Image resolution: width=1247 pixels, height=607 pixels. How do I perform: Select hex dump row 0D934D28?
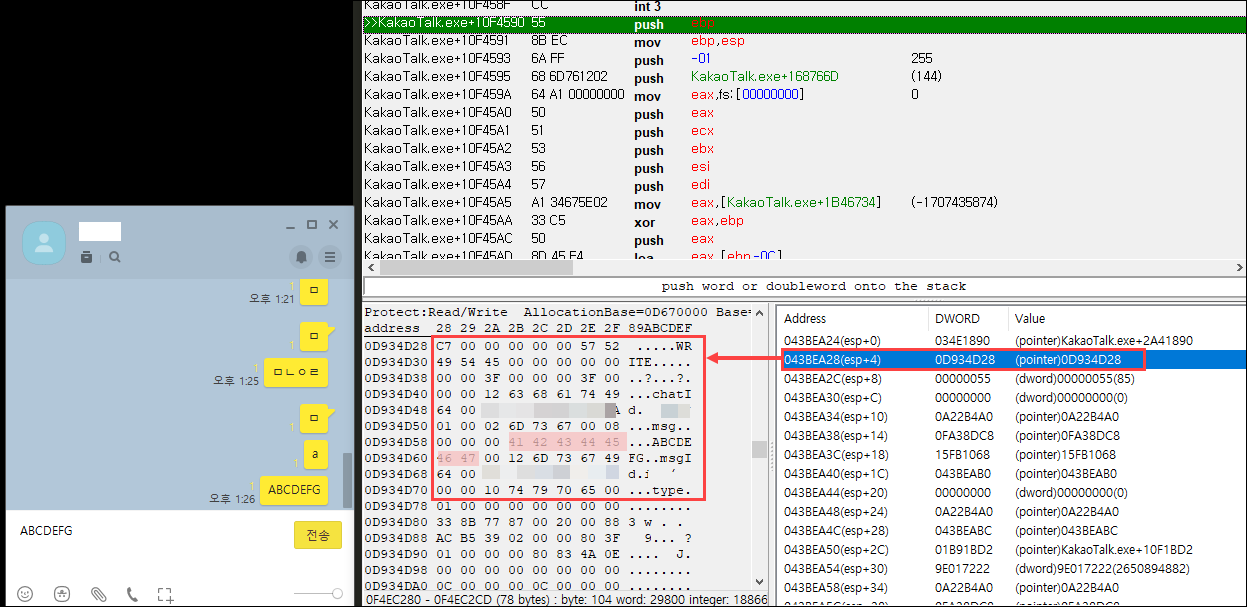(x=528, y=345)
